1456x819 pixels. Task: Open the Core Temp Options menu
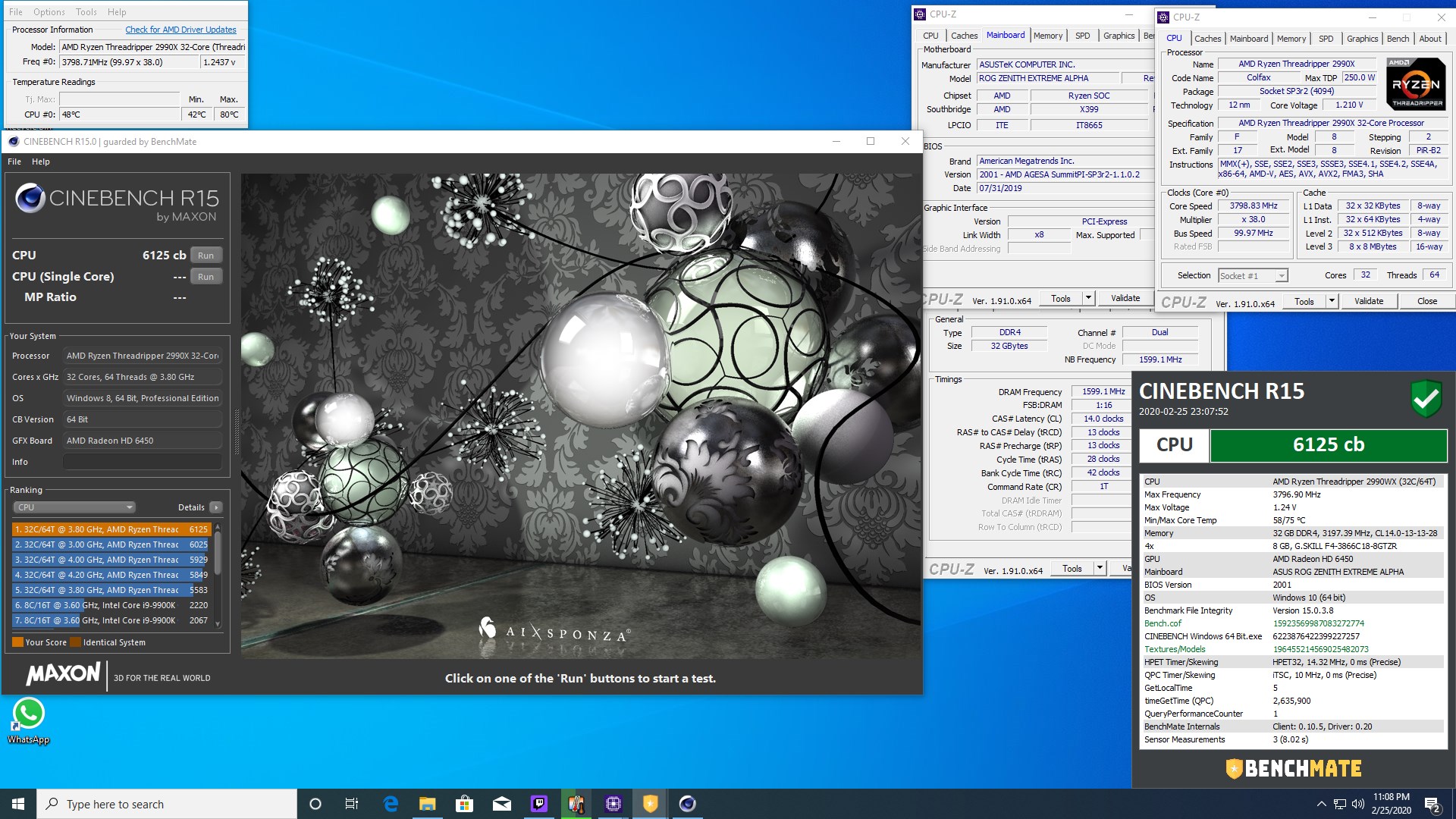click(49, 12)
